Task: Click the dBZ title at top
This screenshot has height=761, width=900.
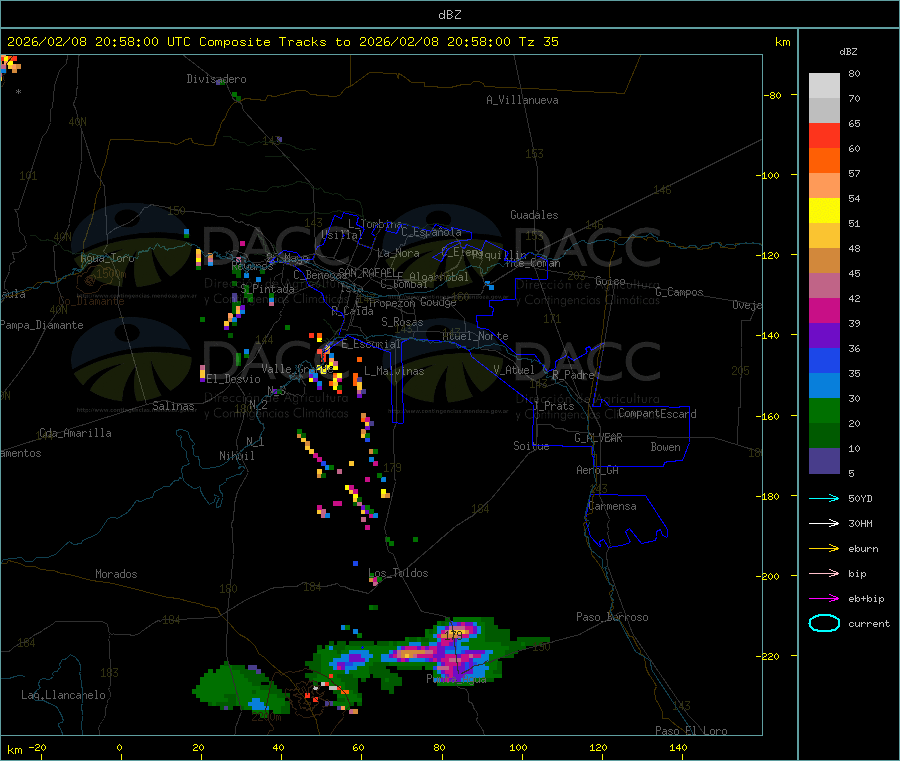Action: 449,15
